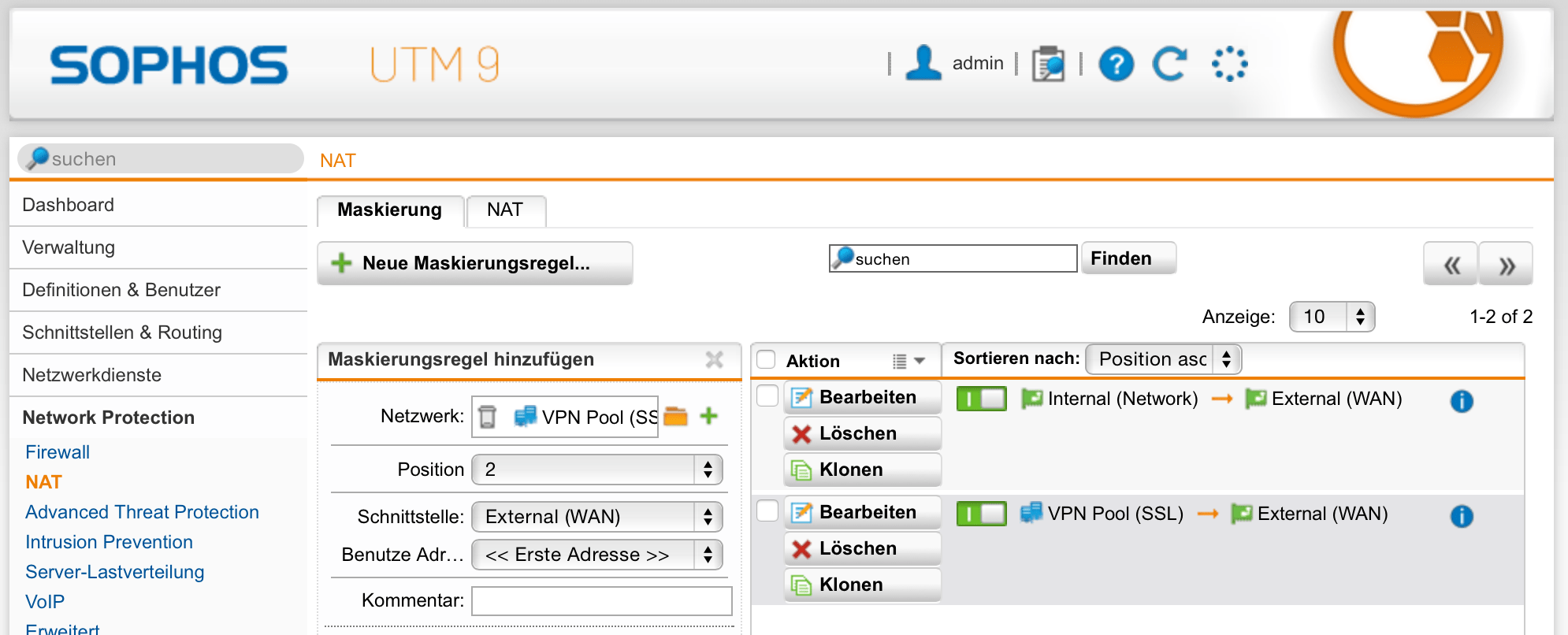Open Dashboard in the sidebar

(158, 205)
